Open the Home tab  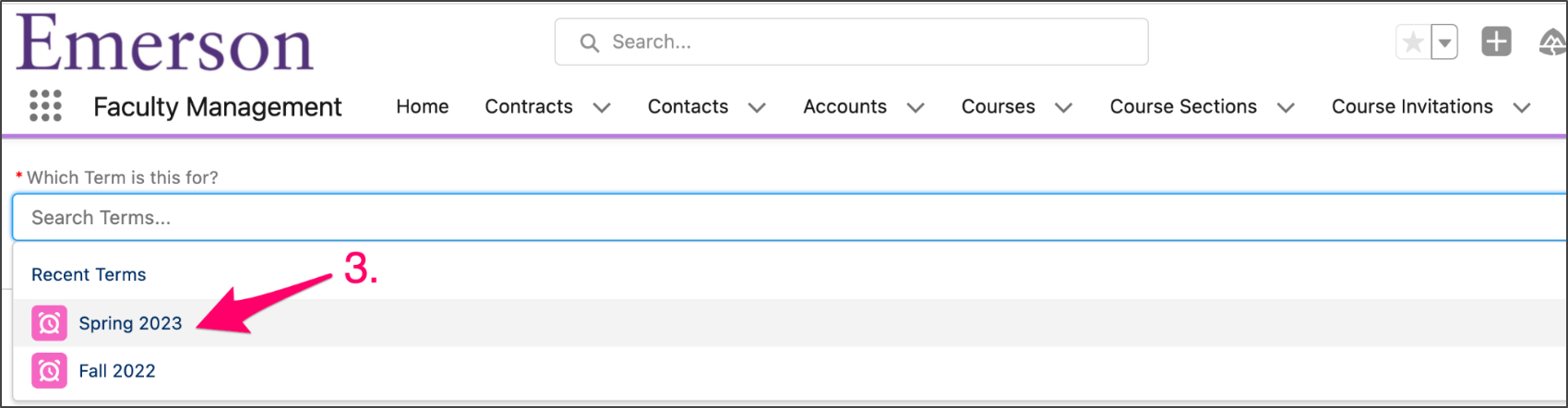[423, 107]
